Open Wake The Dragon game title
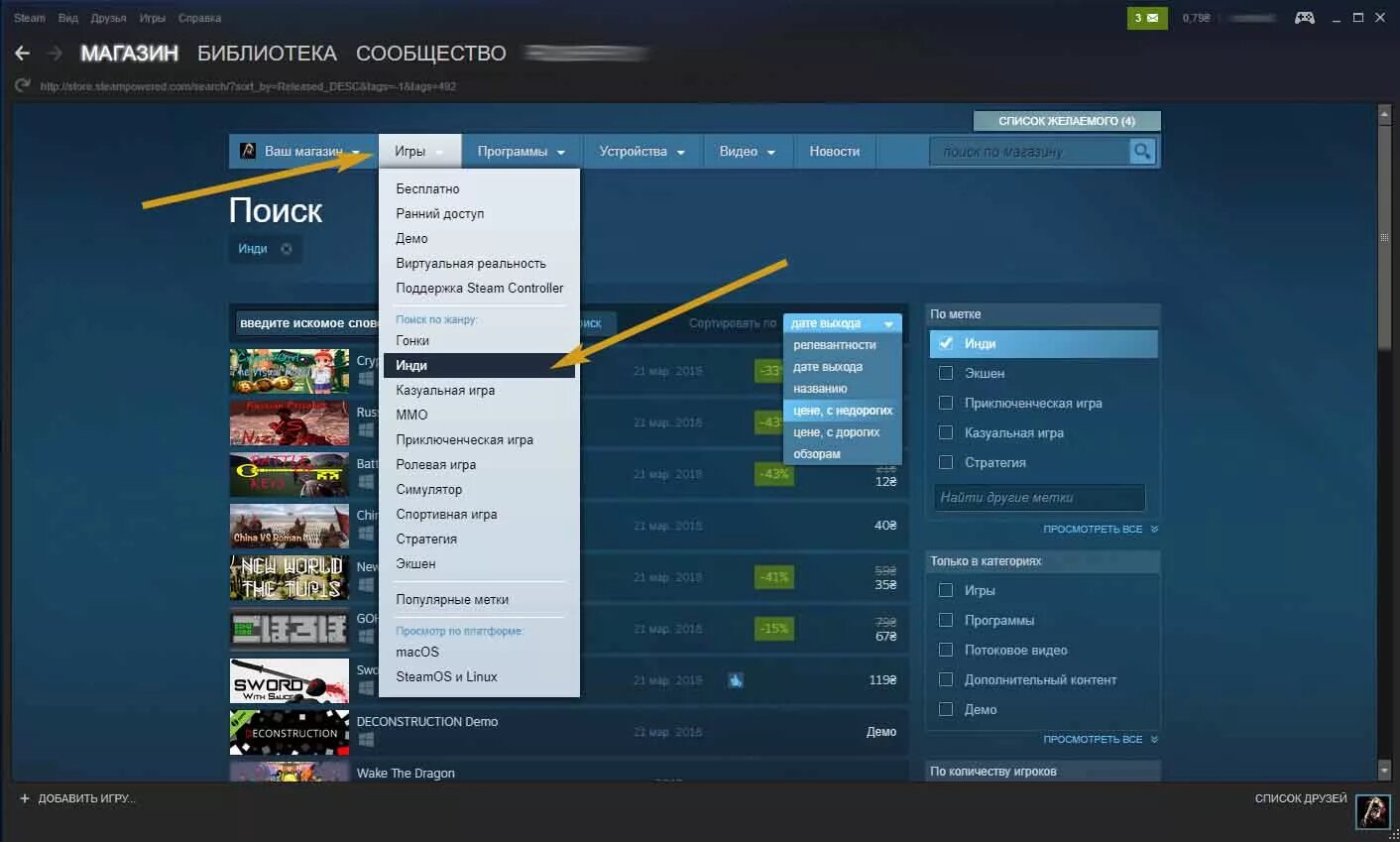This screenshot has width=1400, height=842. [x=406, y=773]
